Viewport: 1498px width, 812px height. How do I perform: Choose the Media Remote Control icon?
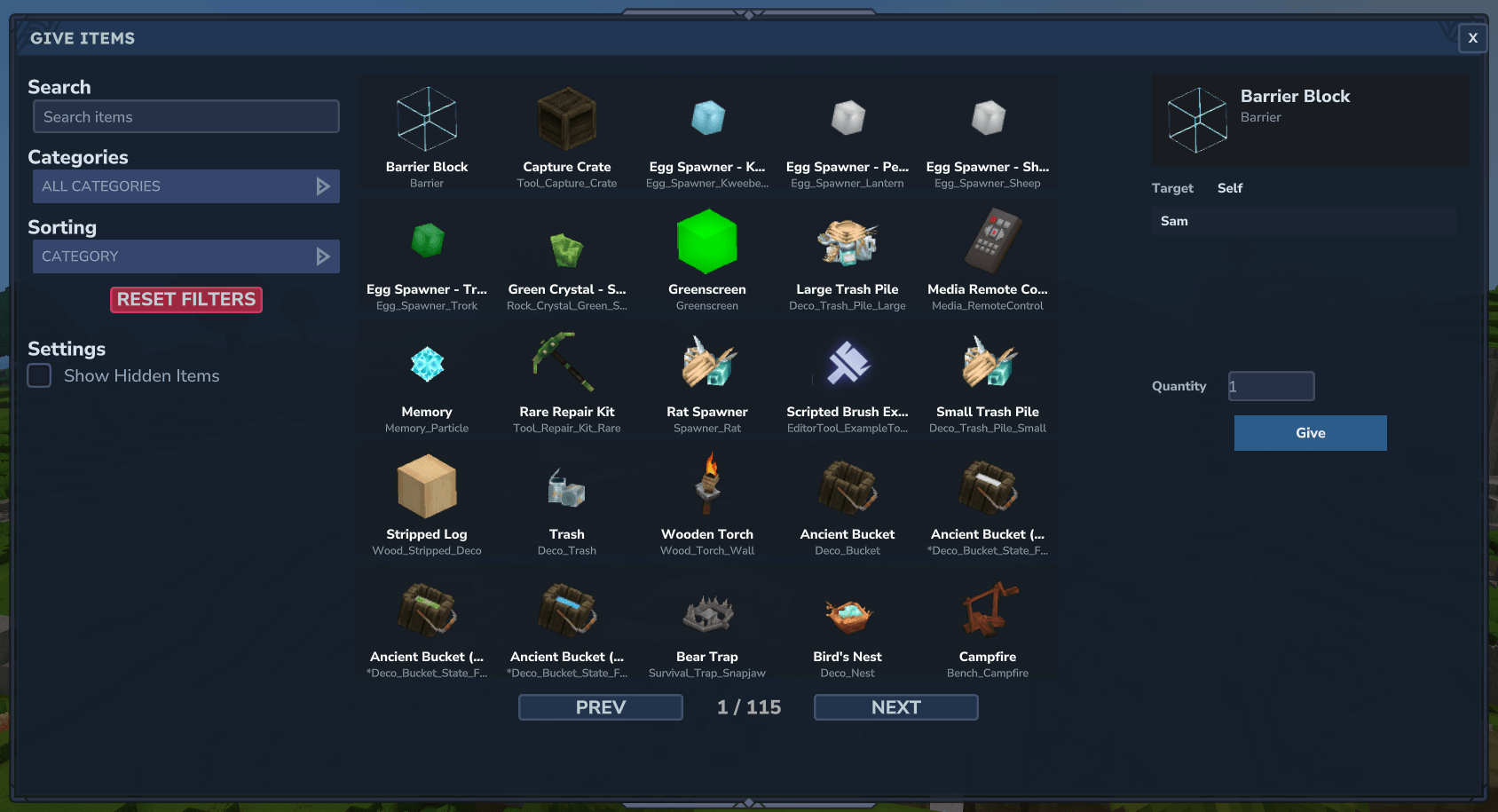point(987,241)
